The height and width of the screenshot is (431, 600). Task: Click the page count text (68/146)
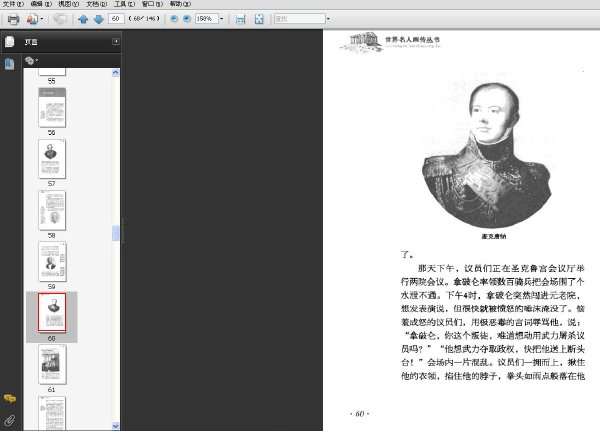[144, 18]
